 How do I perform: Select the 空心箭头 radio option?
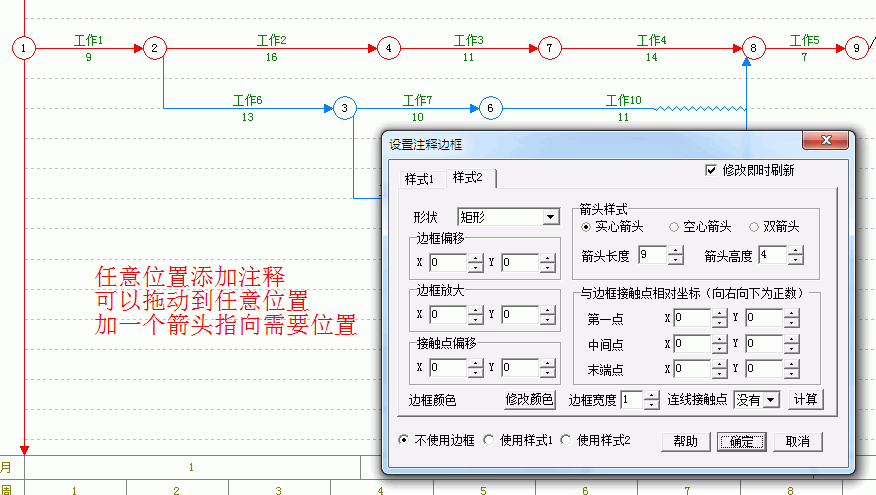coord(674,227)
